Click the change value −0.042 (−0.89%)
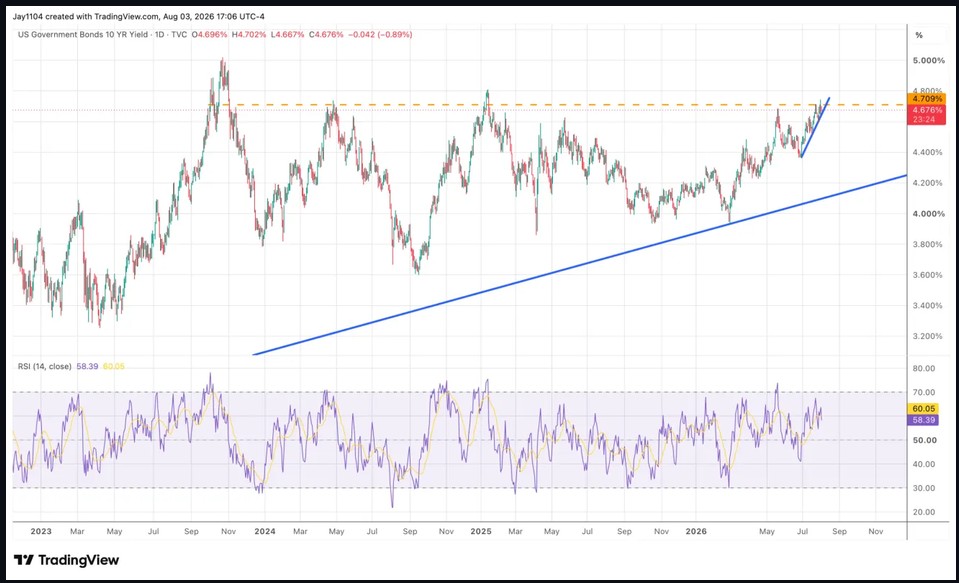 pos(380,35)
